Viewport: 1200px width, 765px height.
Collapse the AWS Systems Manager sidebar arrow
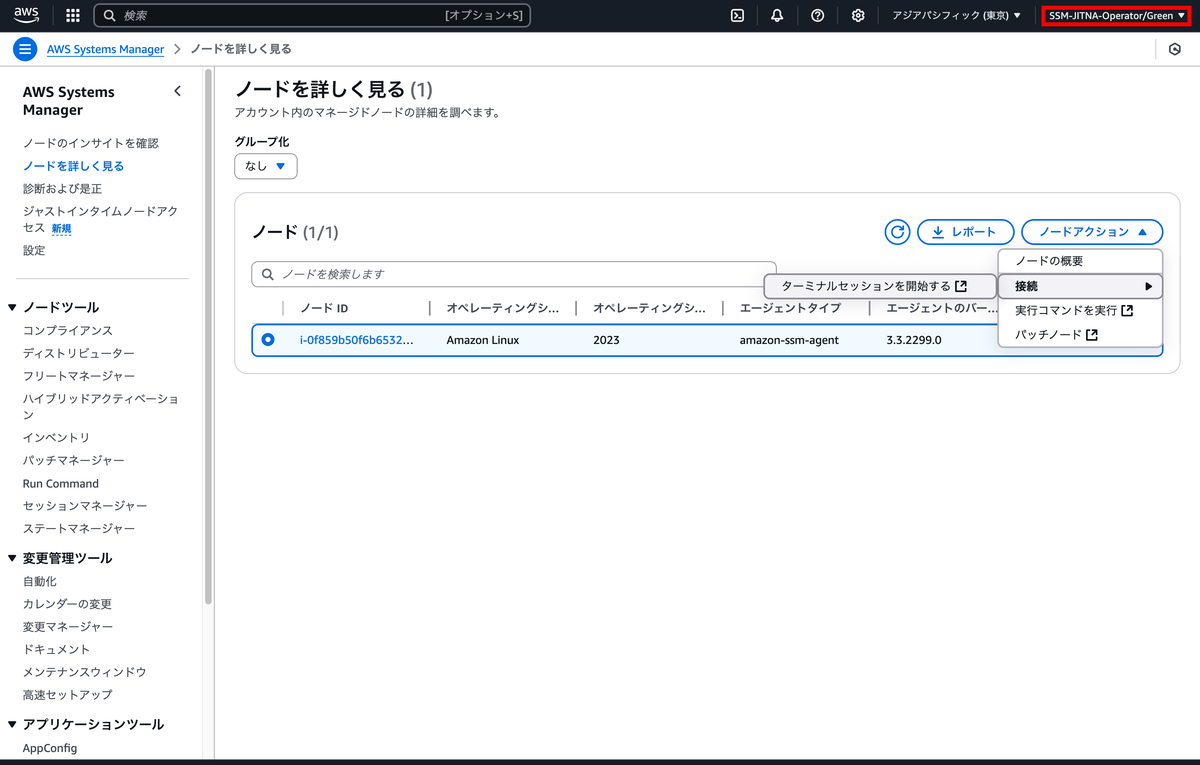177,91
